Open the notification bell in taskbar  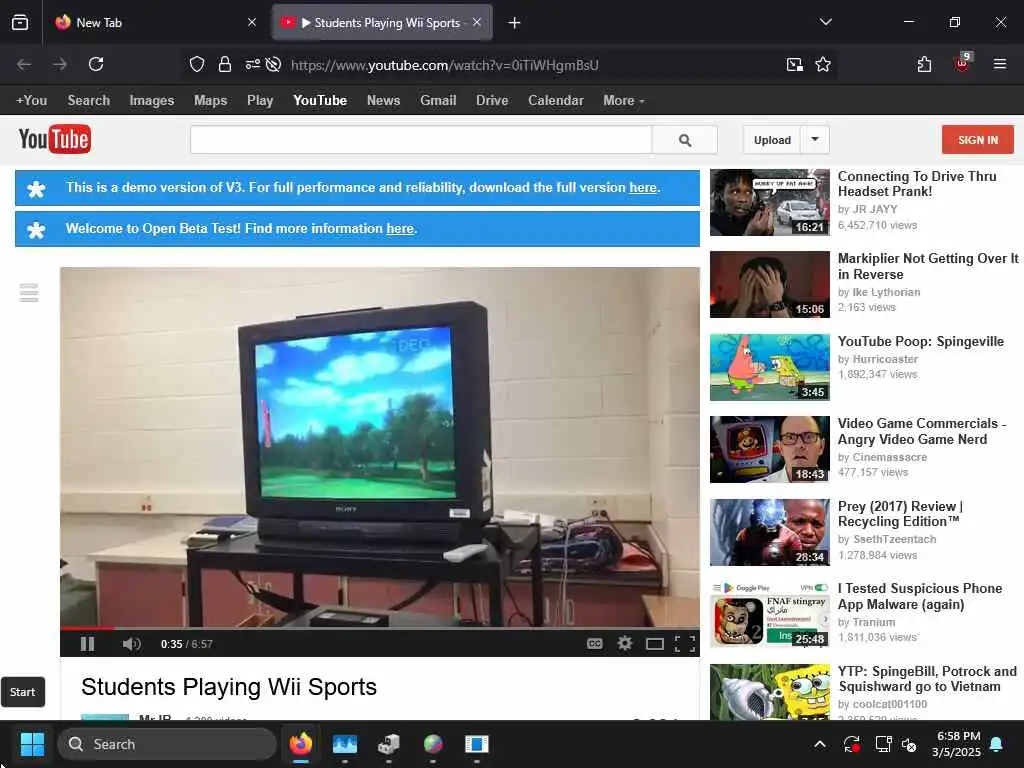tap(997, 744)
